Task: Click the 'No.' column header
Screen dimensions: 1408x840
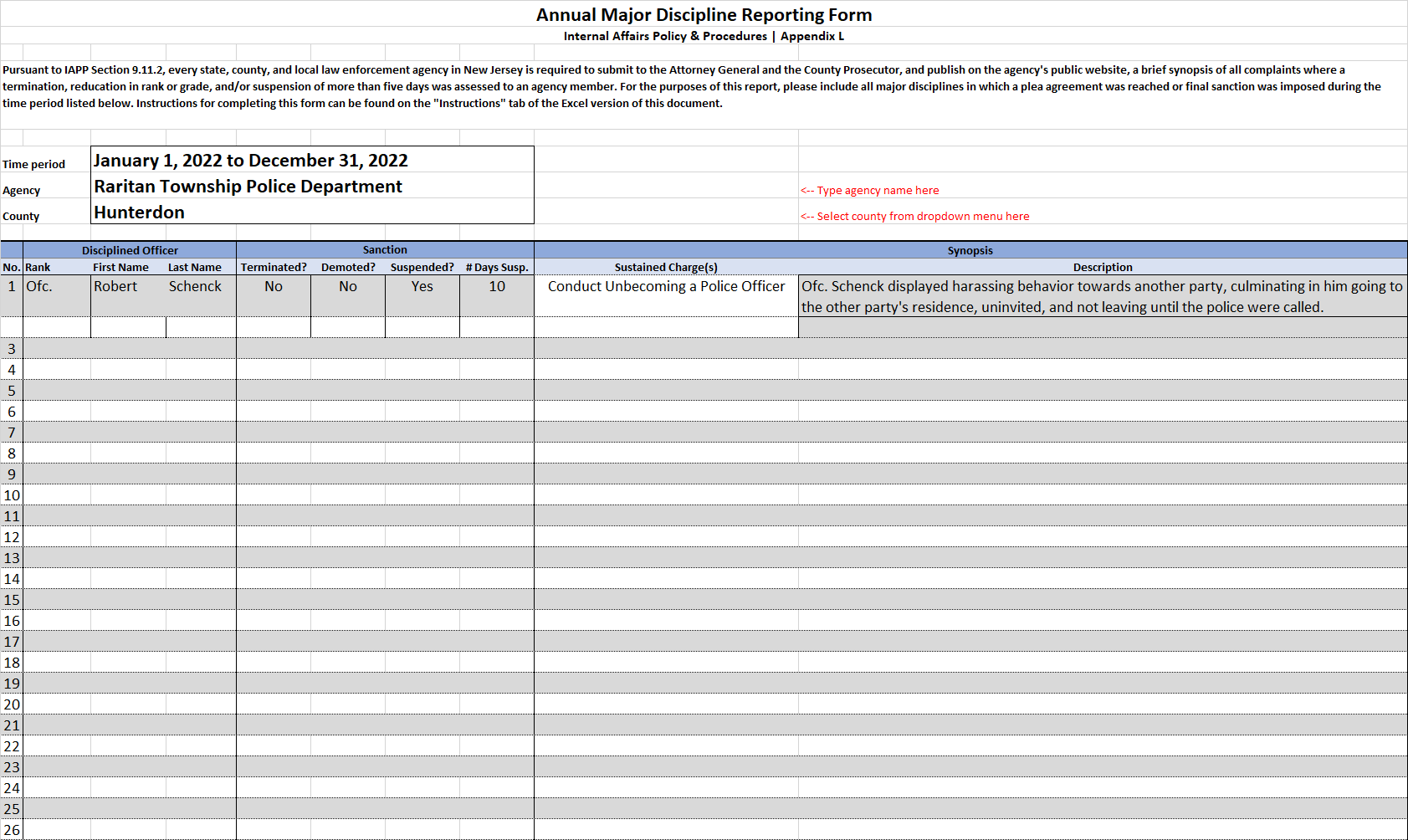Action: tap(12, 267)
